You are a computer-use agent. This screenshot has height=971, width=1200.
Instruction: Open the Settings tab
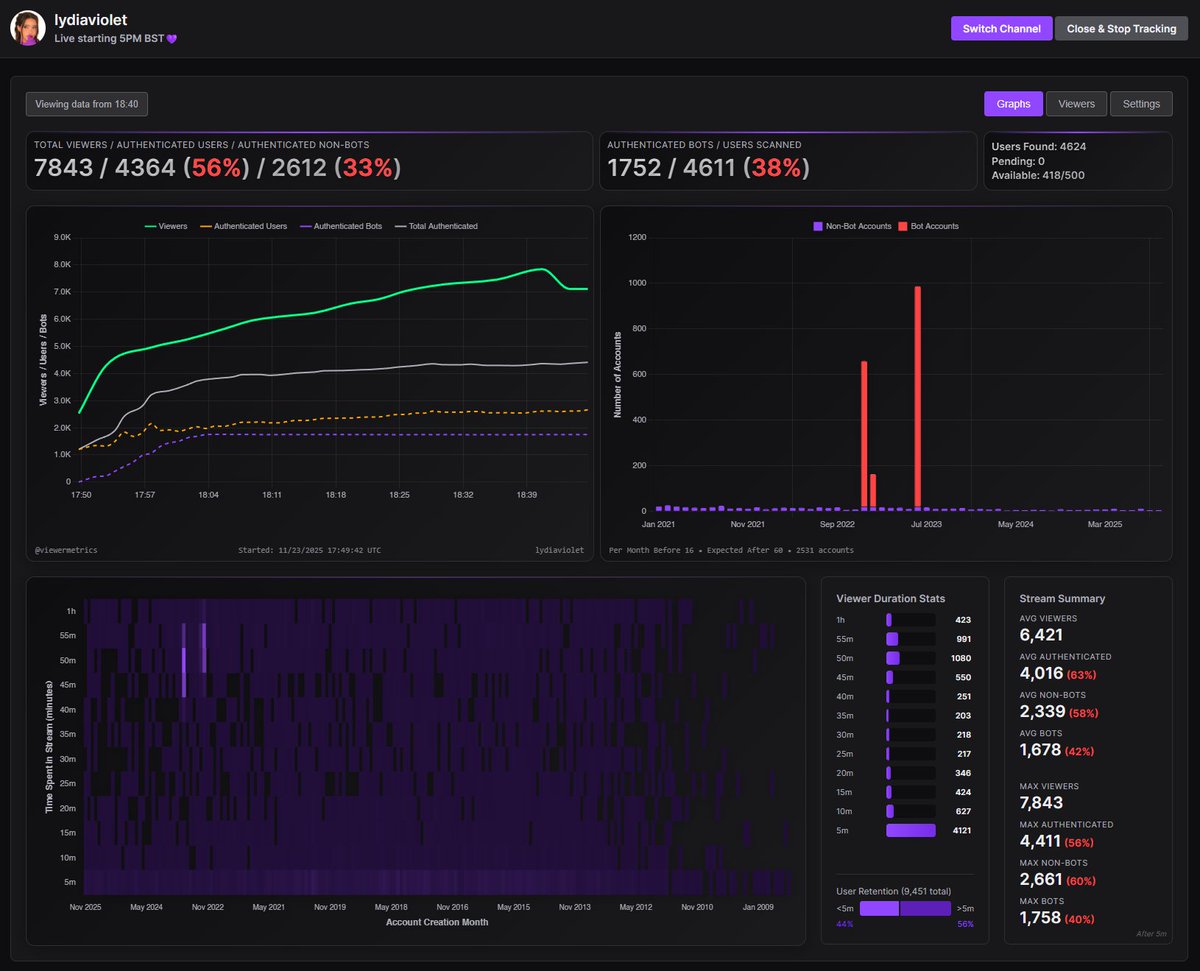point(1140,103)
